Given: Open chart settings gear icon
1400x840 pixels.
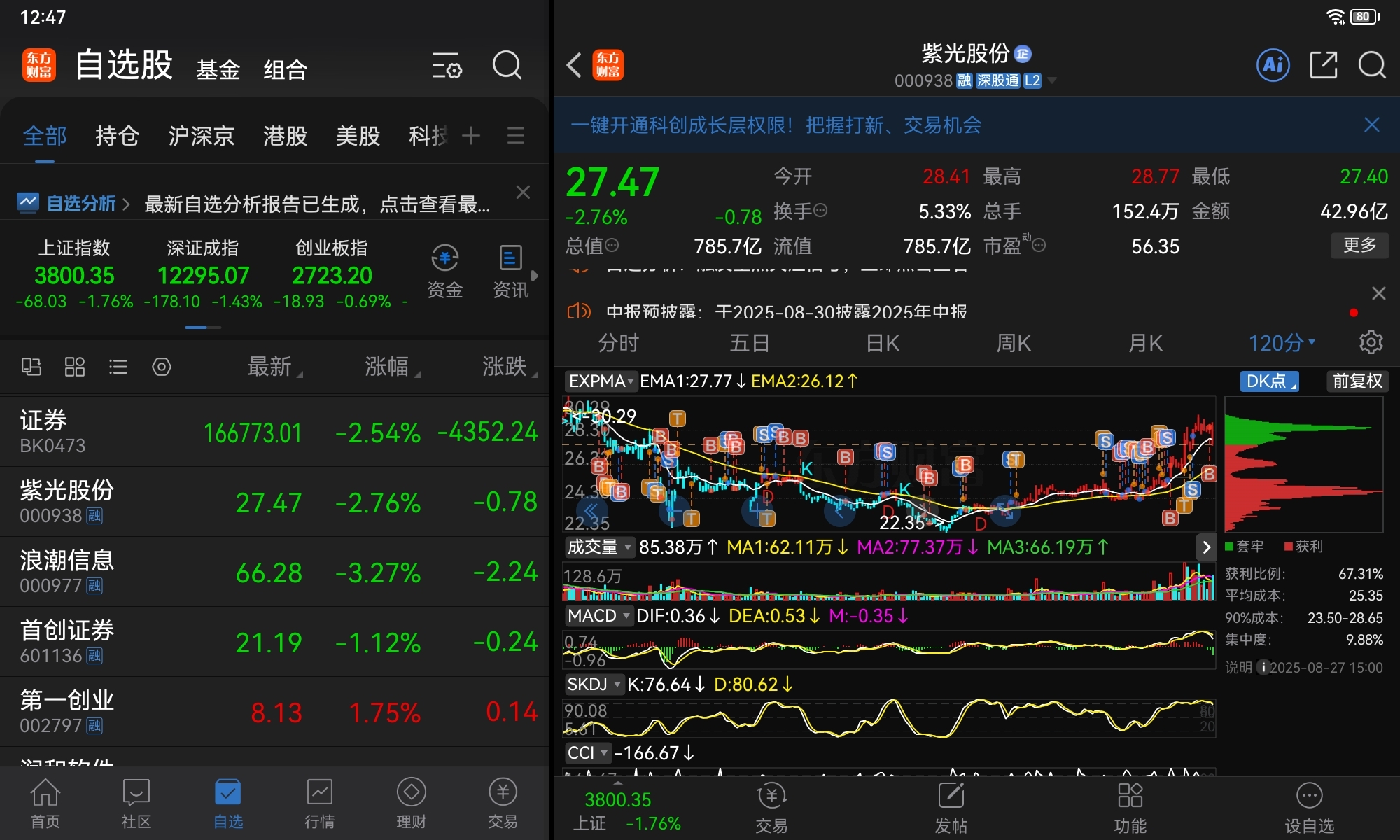Looking at the screenshot, I should (x=1371, y=342).
